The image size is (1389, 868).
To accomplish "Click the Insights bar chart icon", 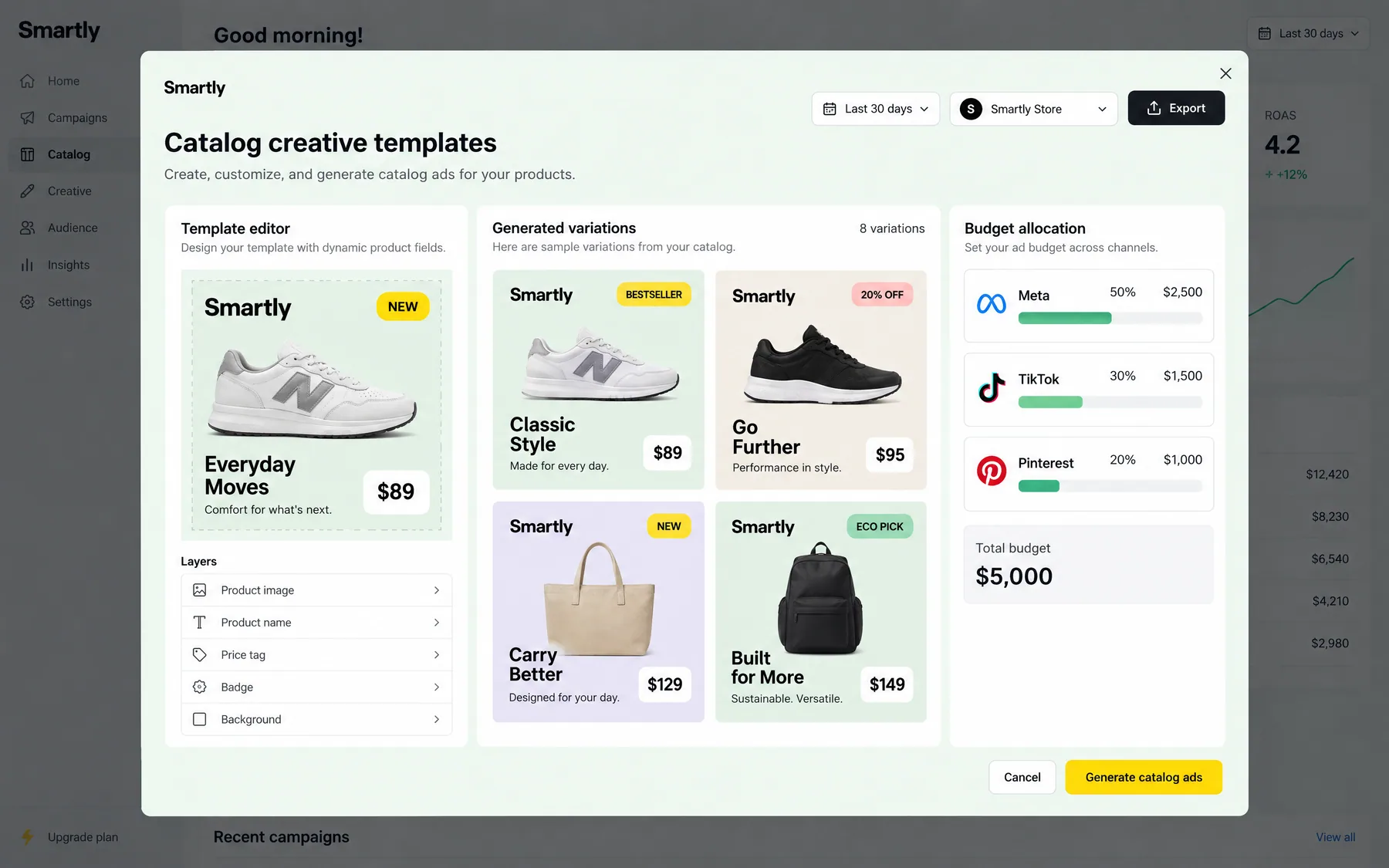I will 28,265.
